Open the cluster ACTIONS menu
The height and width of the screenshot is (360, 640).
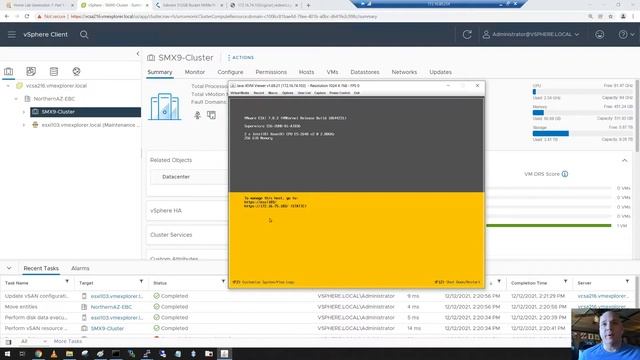coord(241,58)
